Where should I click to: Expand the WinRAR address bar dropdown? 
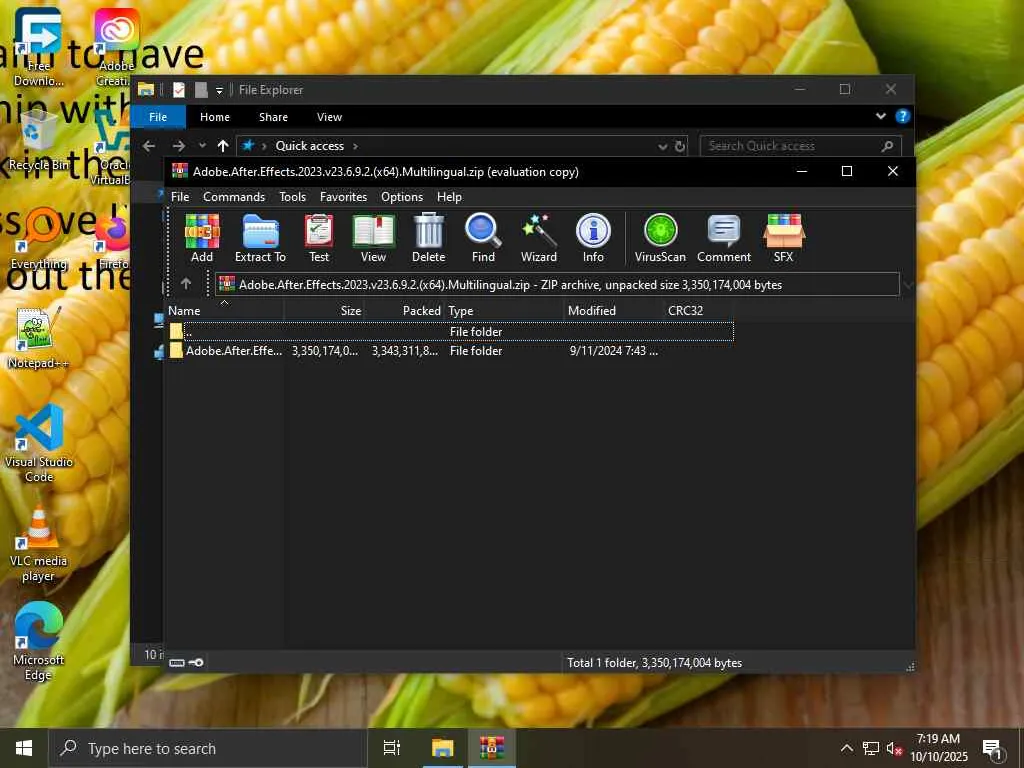pos(907,285)
